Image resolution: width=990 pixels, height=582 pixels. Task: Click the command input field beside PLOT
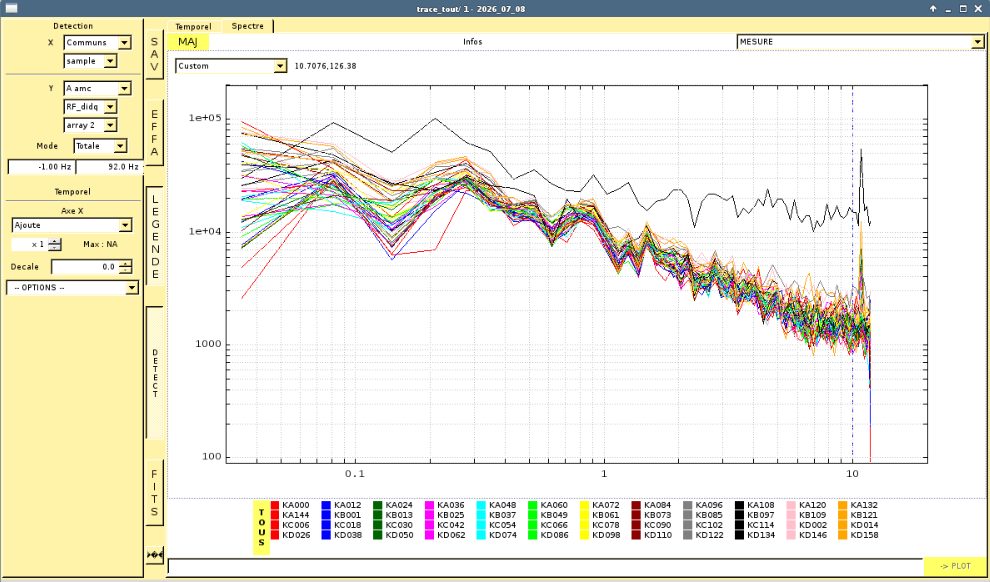pyautogui.click(x=546, y=566)
